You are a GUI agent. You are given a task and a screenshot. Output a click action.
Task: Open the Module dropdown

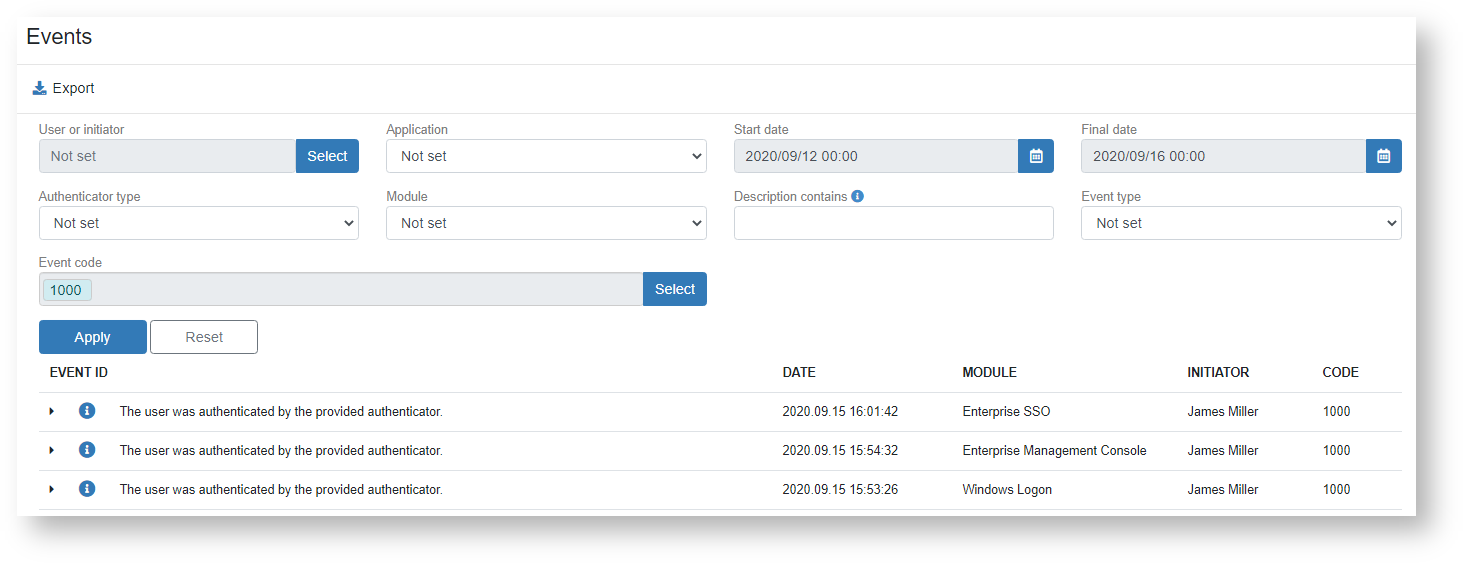[x=546, y=223]
